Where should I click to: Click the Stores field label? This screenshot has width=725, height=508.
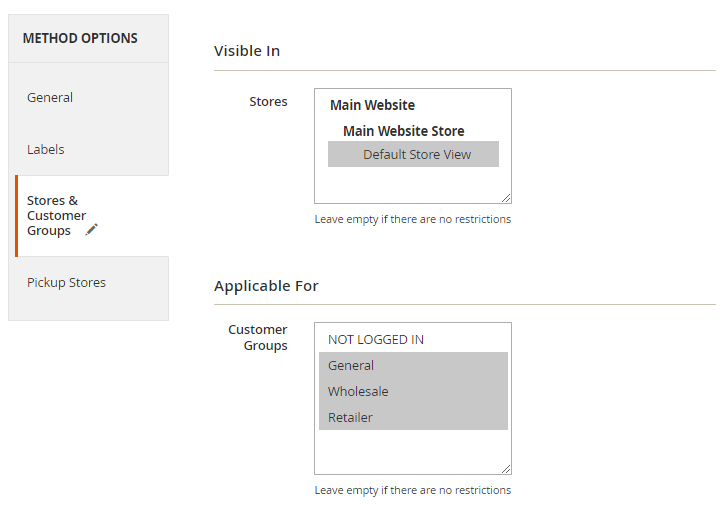pyautogui.click(x=268, y=102)
